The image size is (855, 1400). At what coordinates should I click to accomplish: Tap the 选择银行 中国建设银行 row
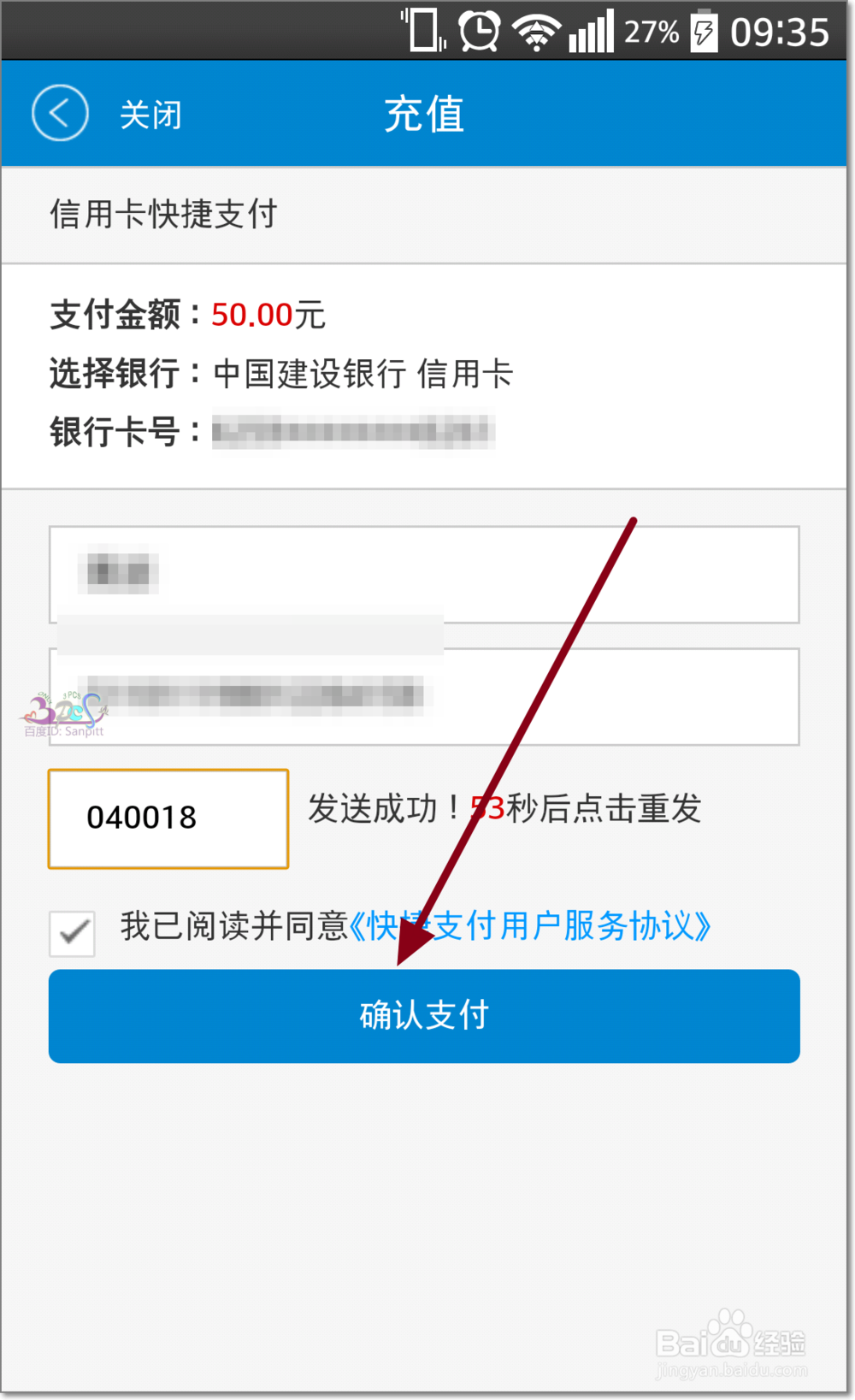pos(281,374)
